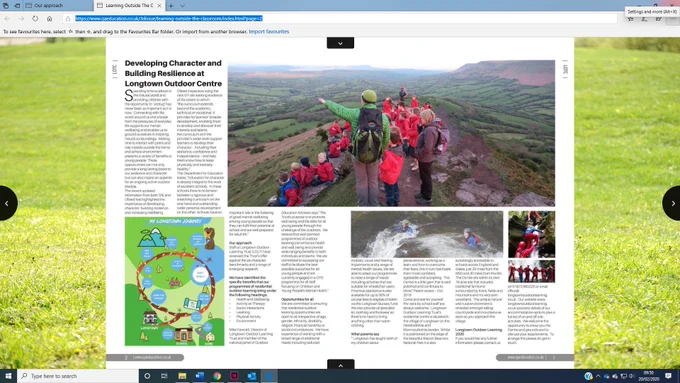Click the river gorge walking photo

427,234
